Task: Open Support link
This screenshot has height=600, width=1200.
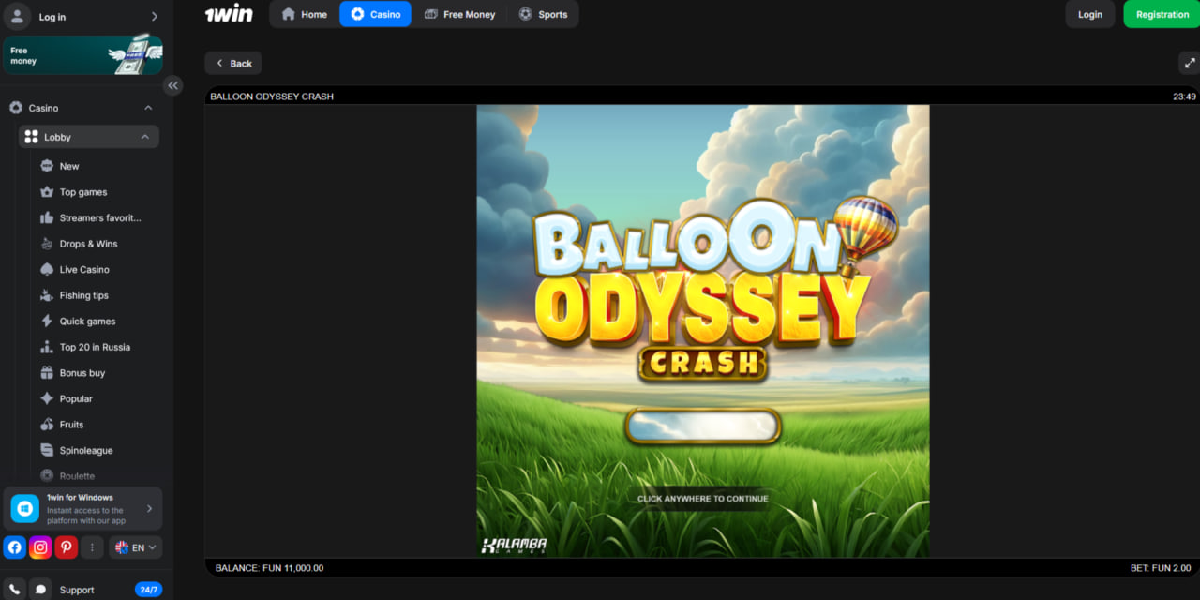Action: coord(77,590)
